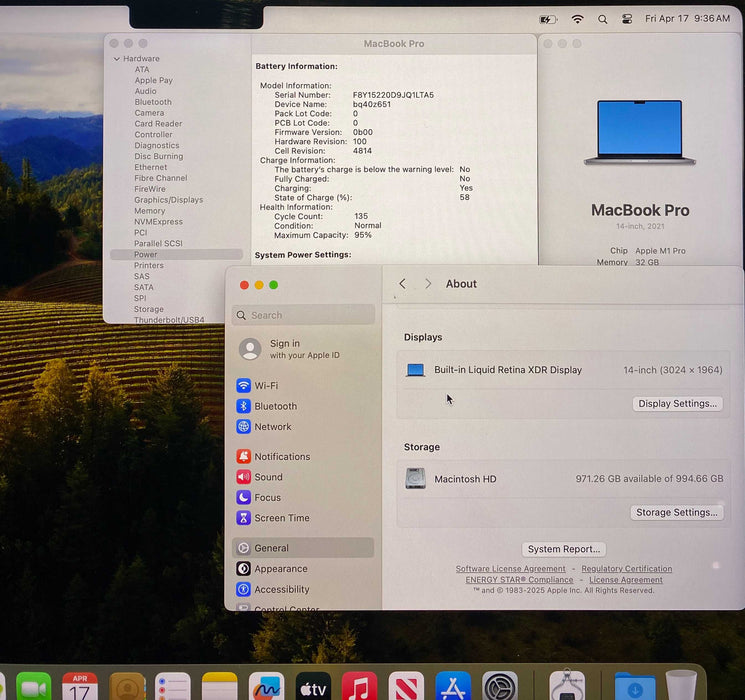This screenshot has height=700, width=745.
Task: Open Screen Time in Settings sidebar
Action: pos(304,518)
